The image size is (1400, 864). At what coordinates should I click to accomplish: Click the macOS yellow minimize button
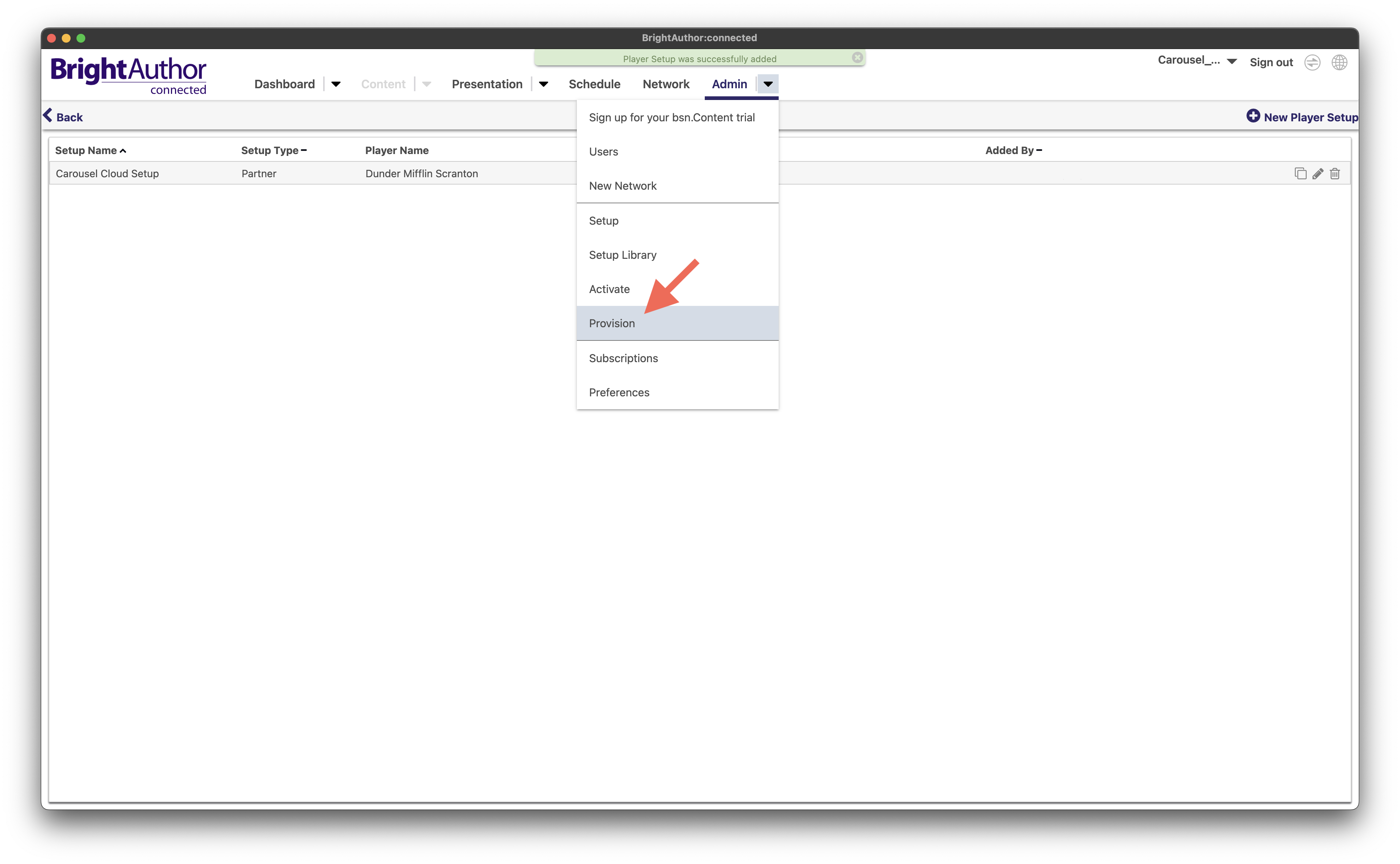click(66, 38)
